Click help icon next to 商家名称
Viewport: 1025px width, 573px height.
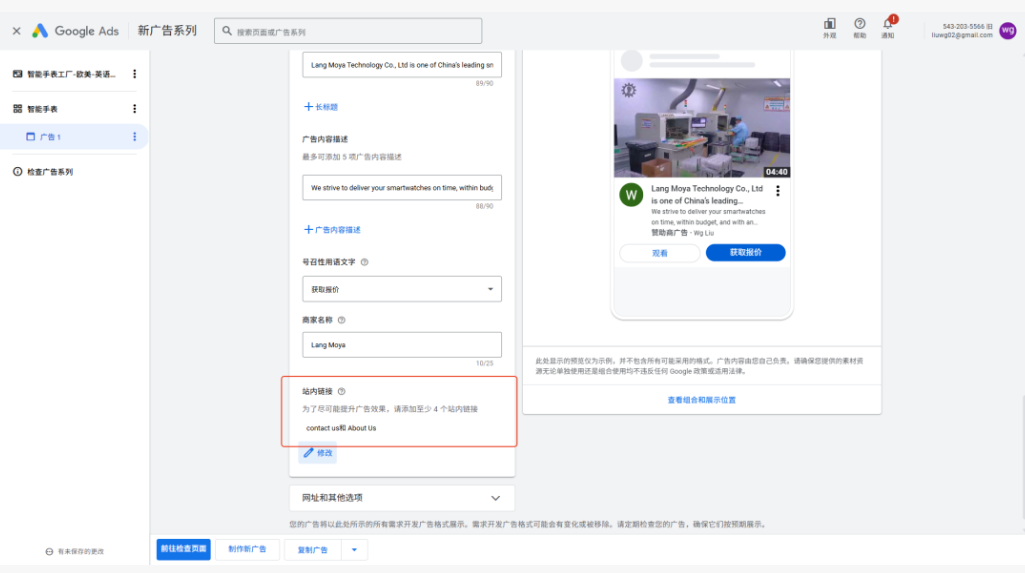pyautogui.click(x=341, y=320)
